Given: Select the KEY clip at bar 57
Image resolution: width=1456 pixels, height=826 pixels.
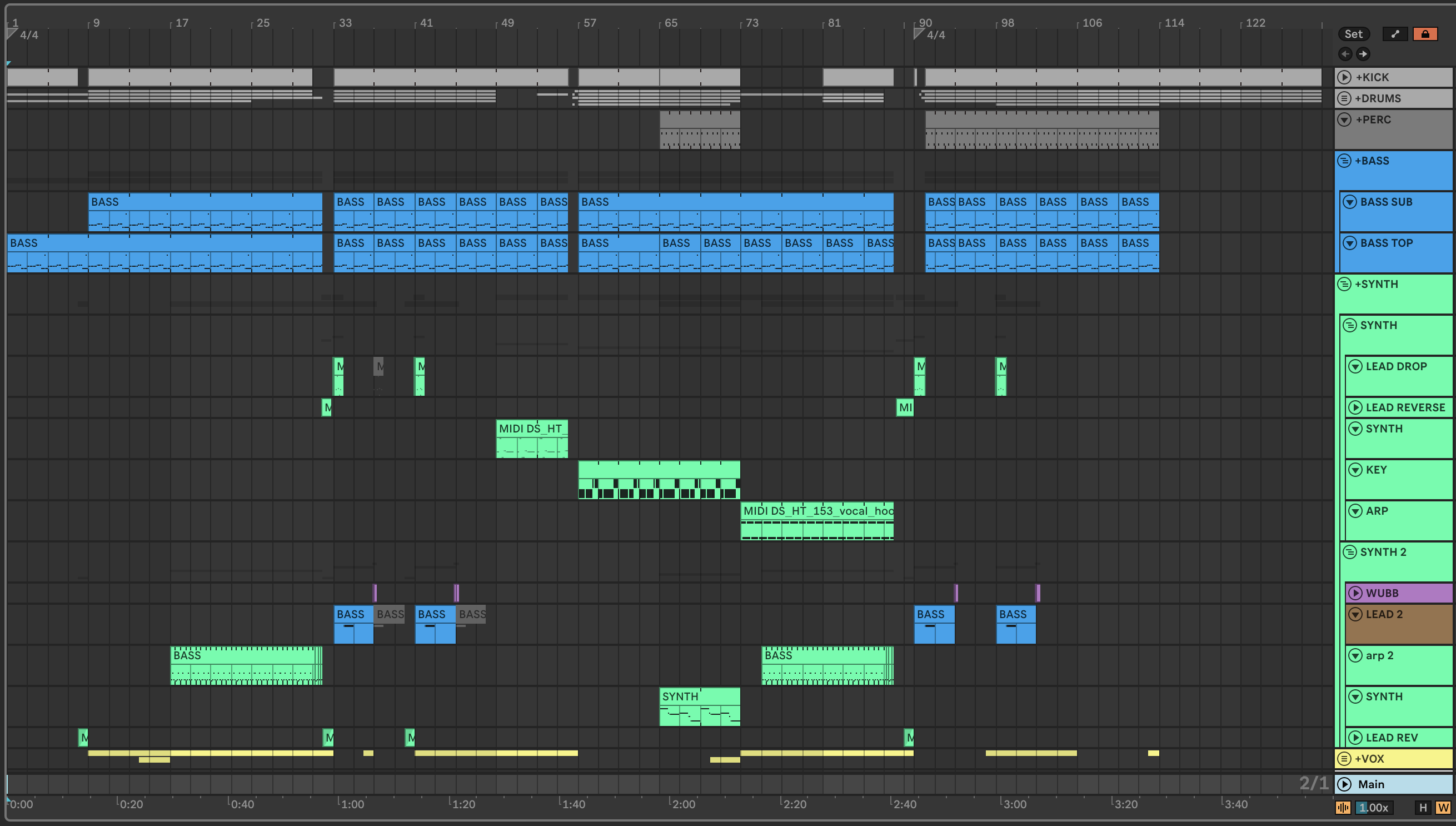Looking at the screenshot, I should coord(659,480).
